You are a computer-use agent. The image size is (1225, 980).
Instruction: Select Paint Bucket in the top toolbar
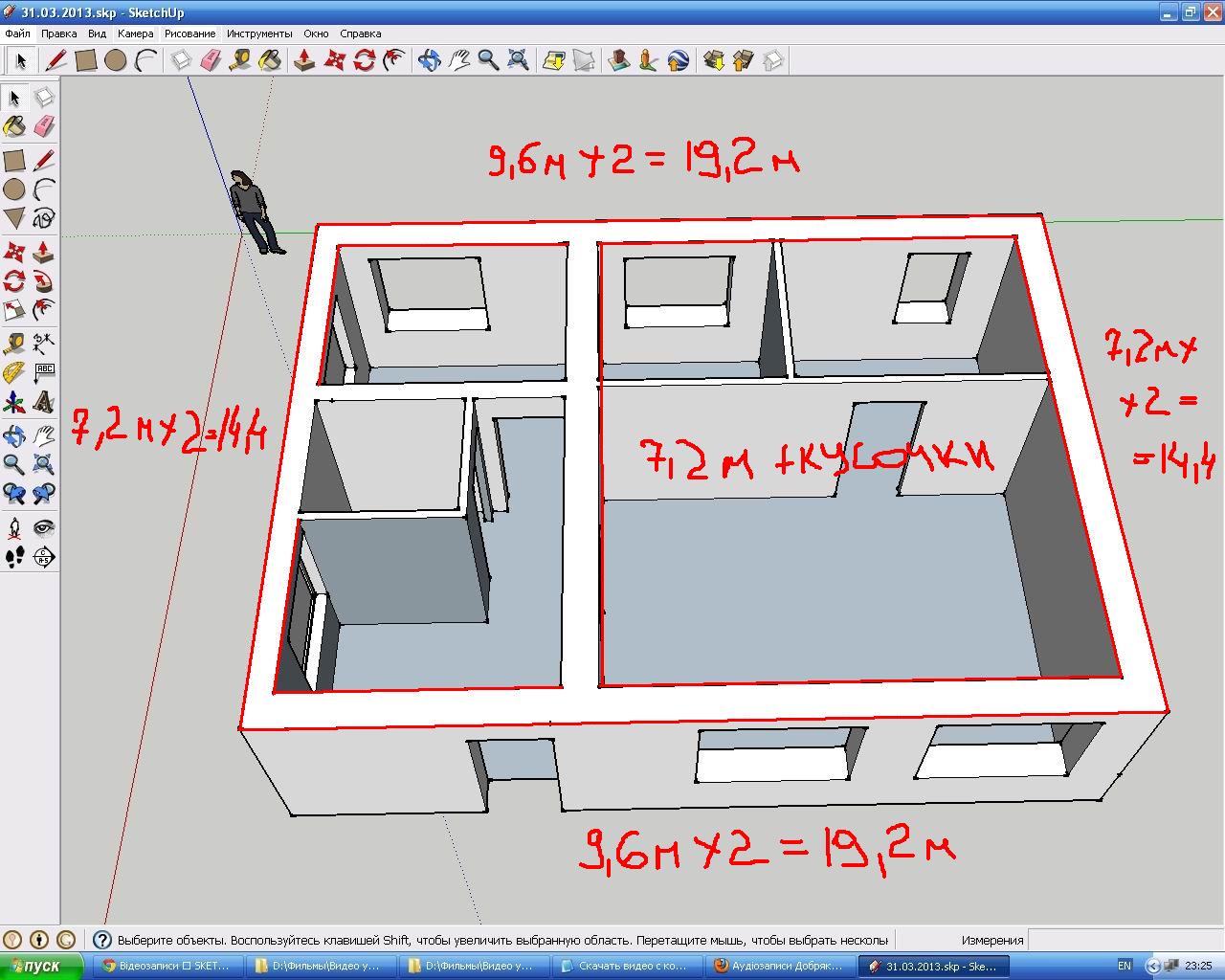click(270, 61)
